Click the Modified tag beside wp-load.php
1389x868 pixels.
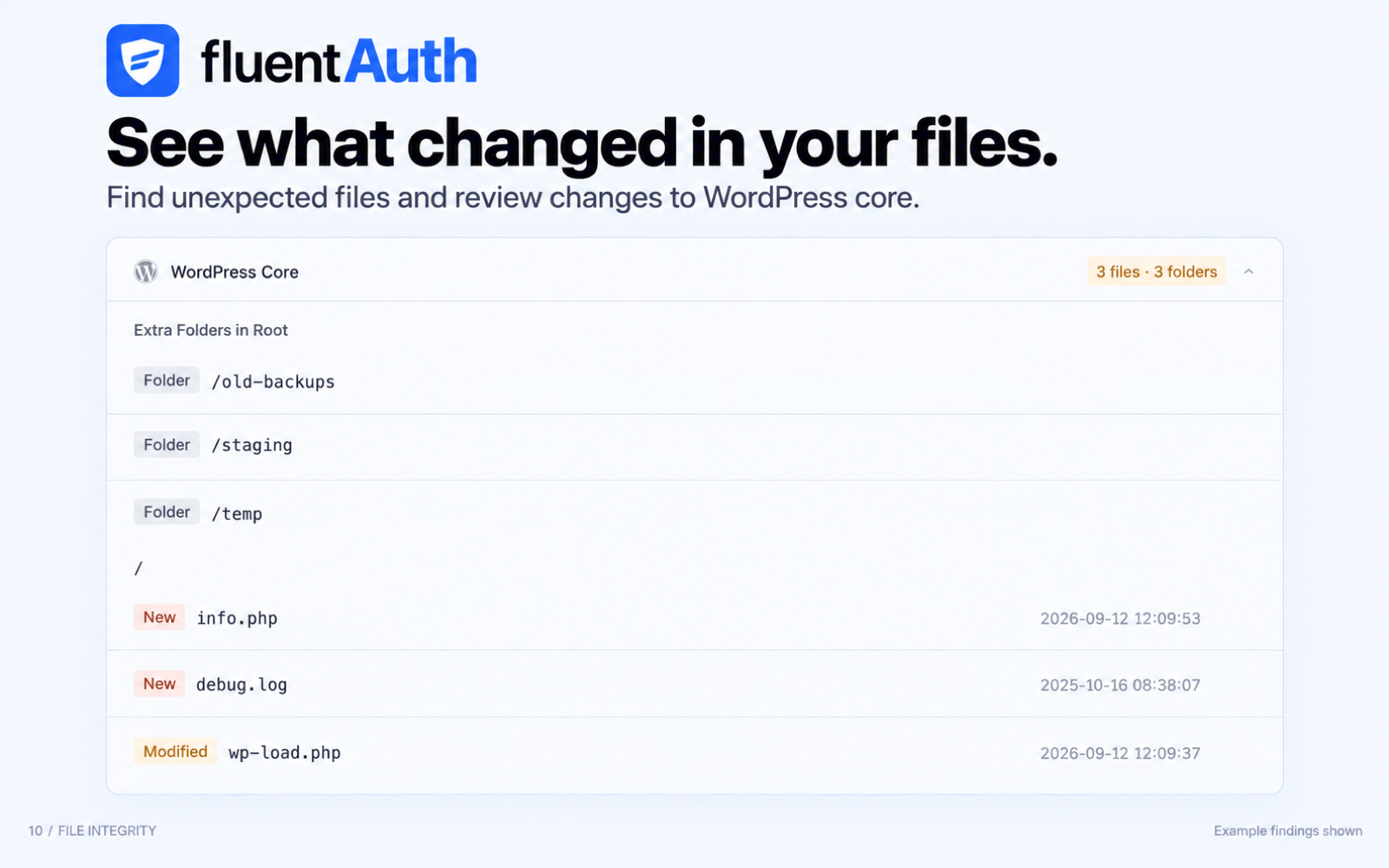tap(175, 752)
